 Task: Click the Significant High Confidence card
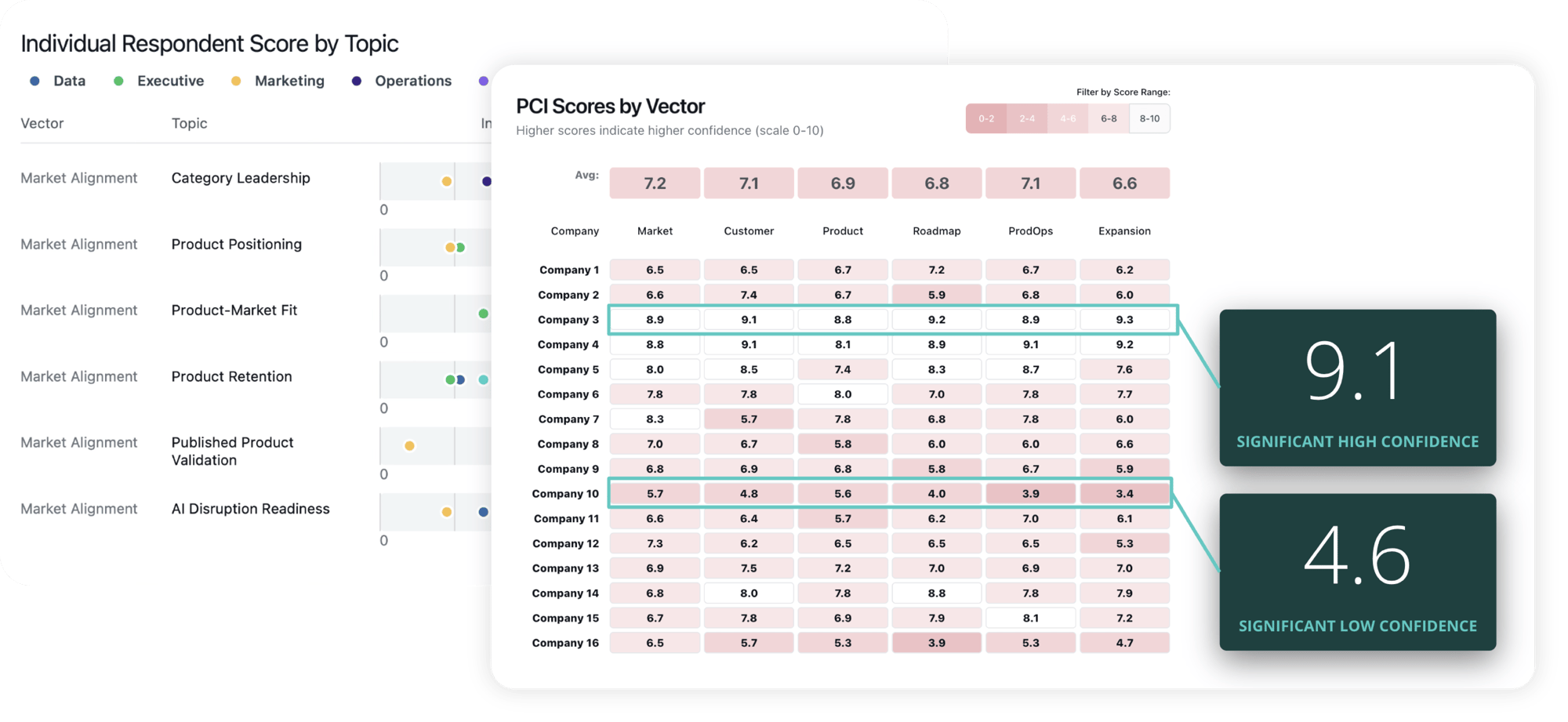pyautogui.click(x=1357, y=388)
